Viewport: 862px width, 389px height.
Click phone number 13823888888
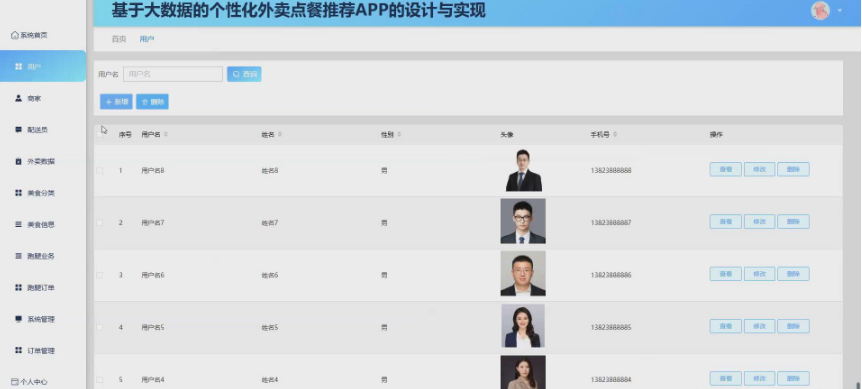(x=611, y=171)
